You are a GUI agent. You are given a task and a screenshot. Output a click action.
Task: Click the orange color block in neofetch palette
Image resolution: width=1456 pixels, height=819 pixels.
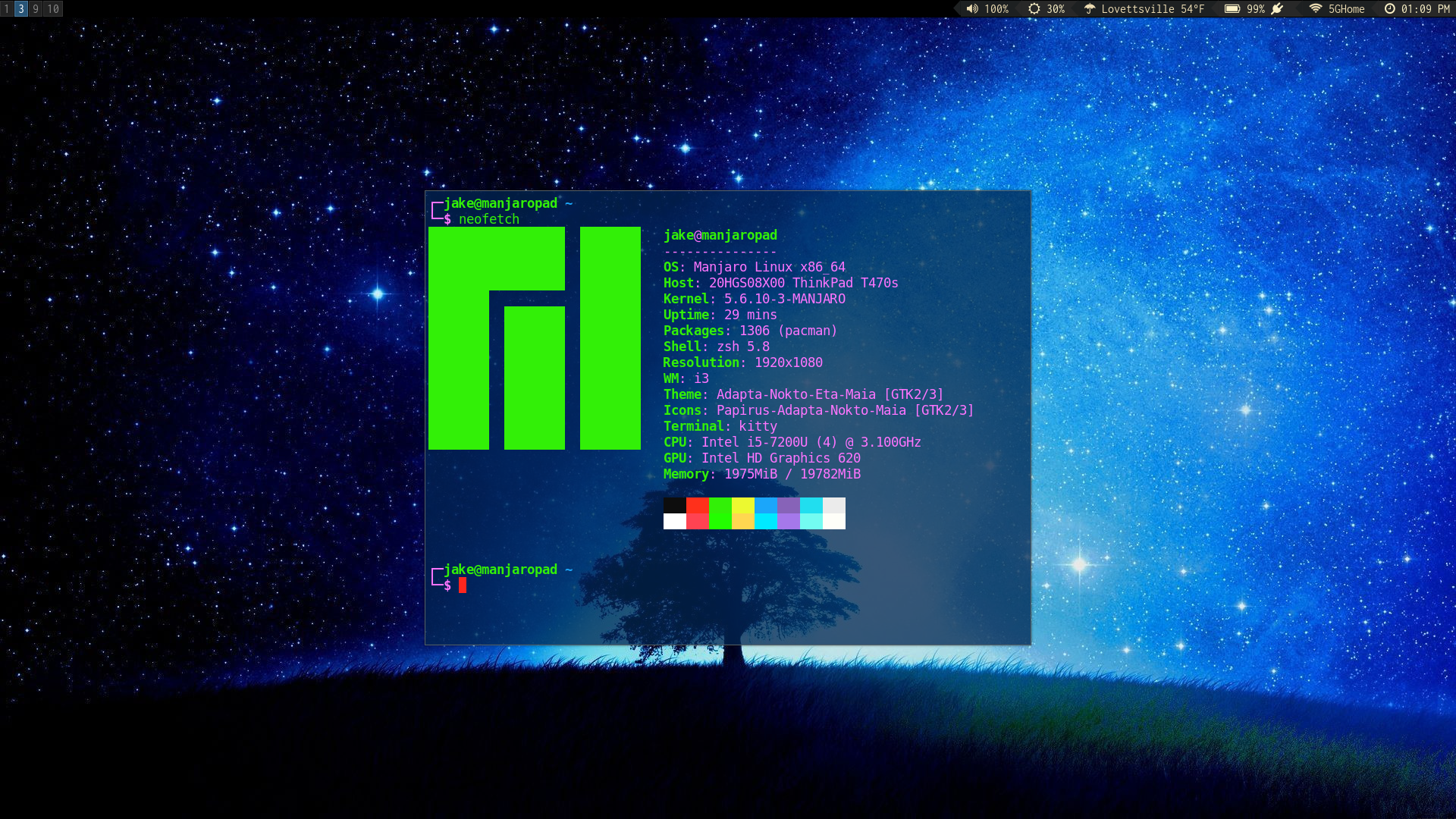(x=743, y=521)
